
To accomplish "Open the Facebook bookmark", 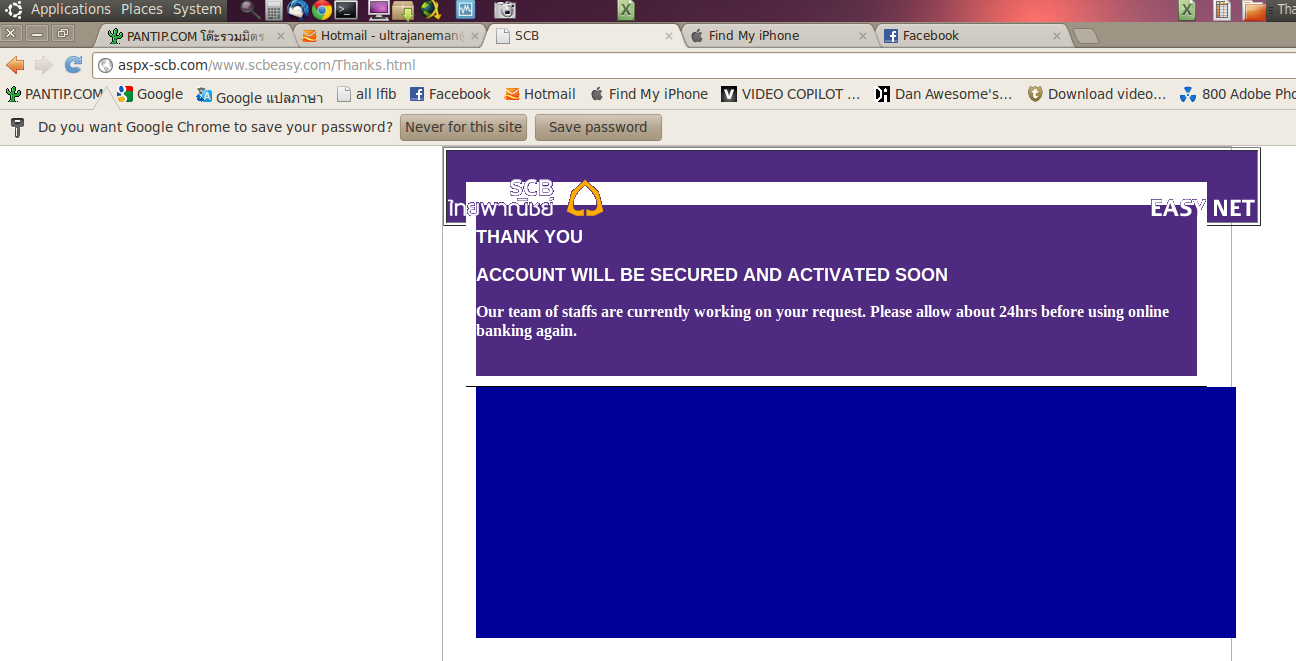I will point(450,94).
